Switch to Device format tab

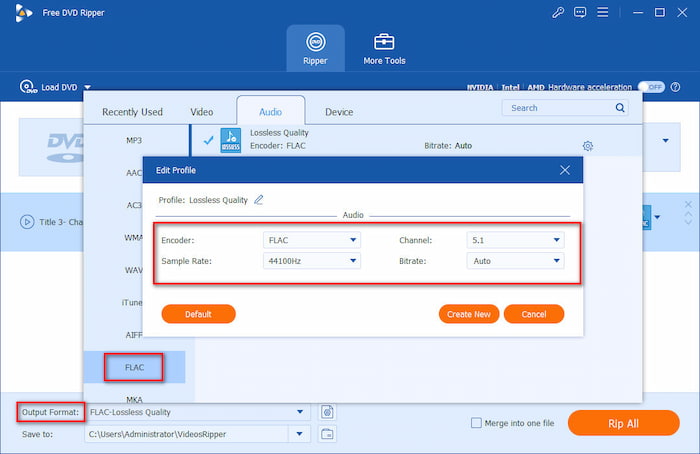339,112
